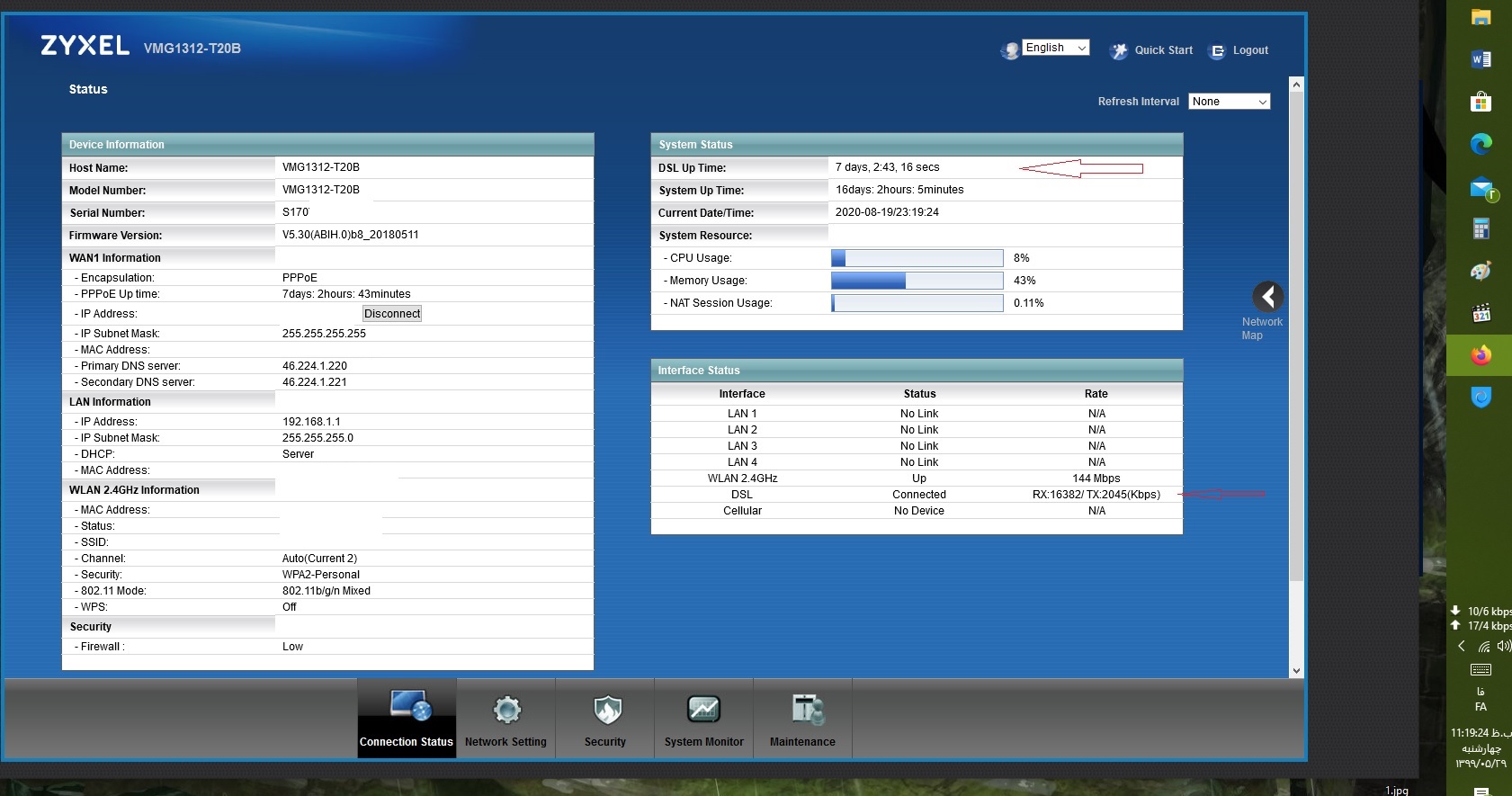
Task: Click the Network Setting tab label
Action: [x=505, y=742]
